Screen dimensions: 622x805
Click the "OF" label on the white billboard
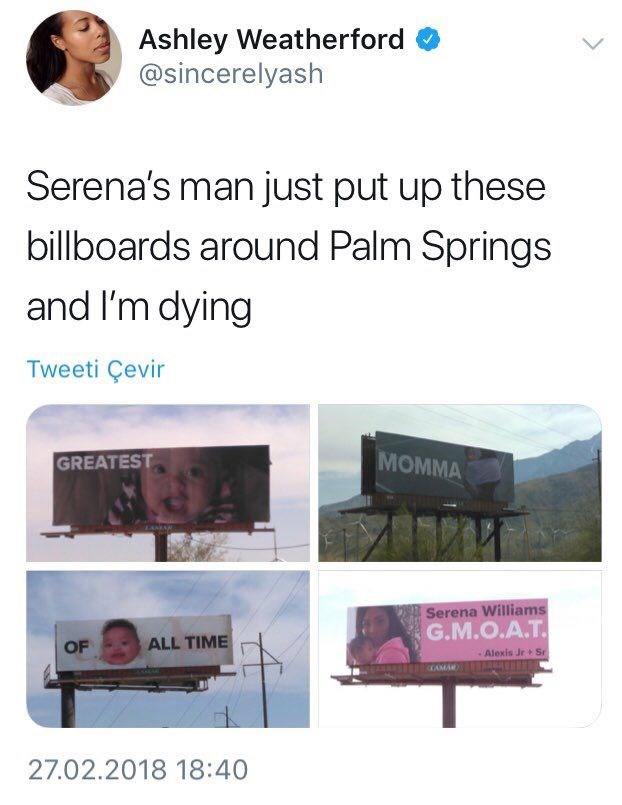[77, 646]
